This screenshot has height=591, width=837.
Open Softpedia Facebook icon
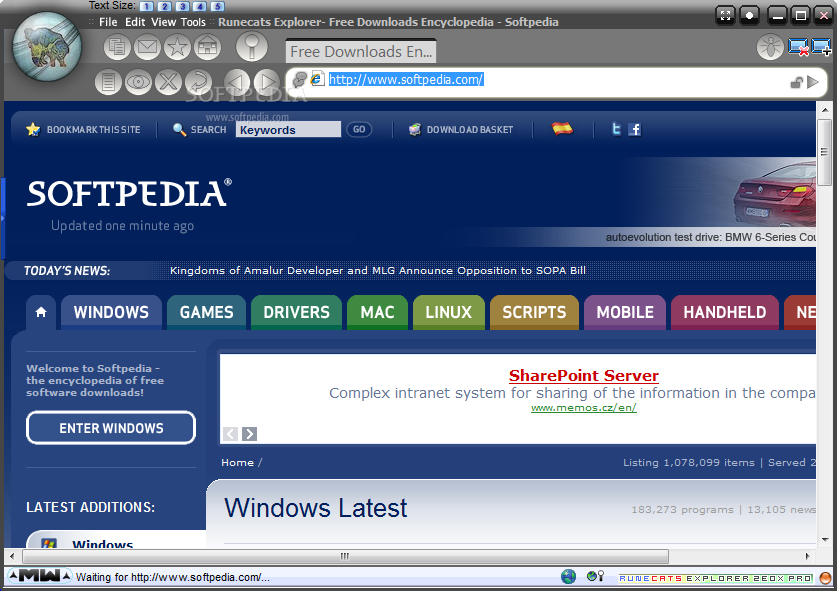click(x=634, y=129)
